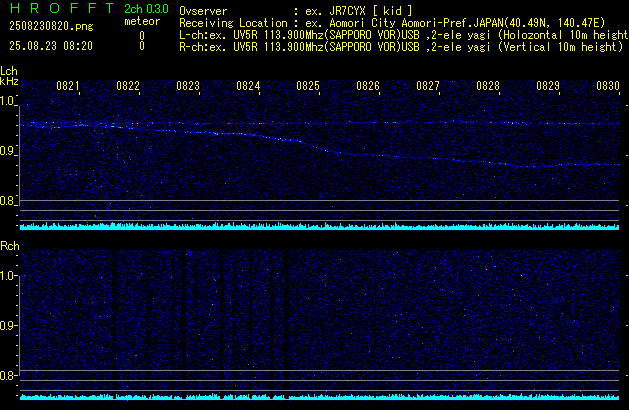The height and width of the screenshot is (410, 629).
Task: Click the 'Lch' channel label
Action: (x=9, y=71)
